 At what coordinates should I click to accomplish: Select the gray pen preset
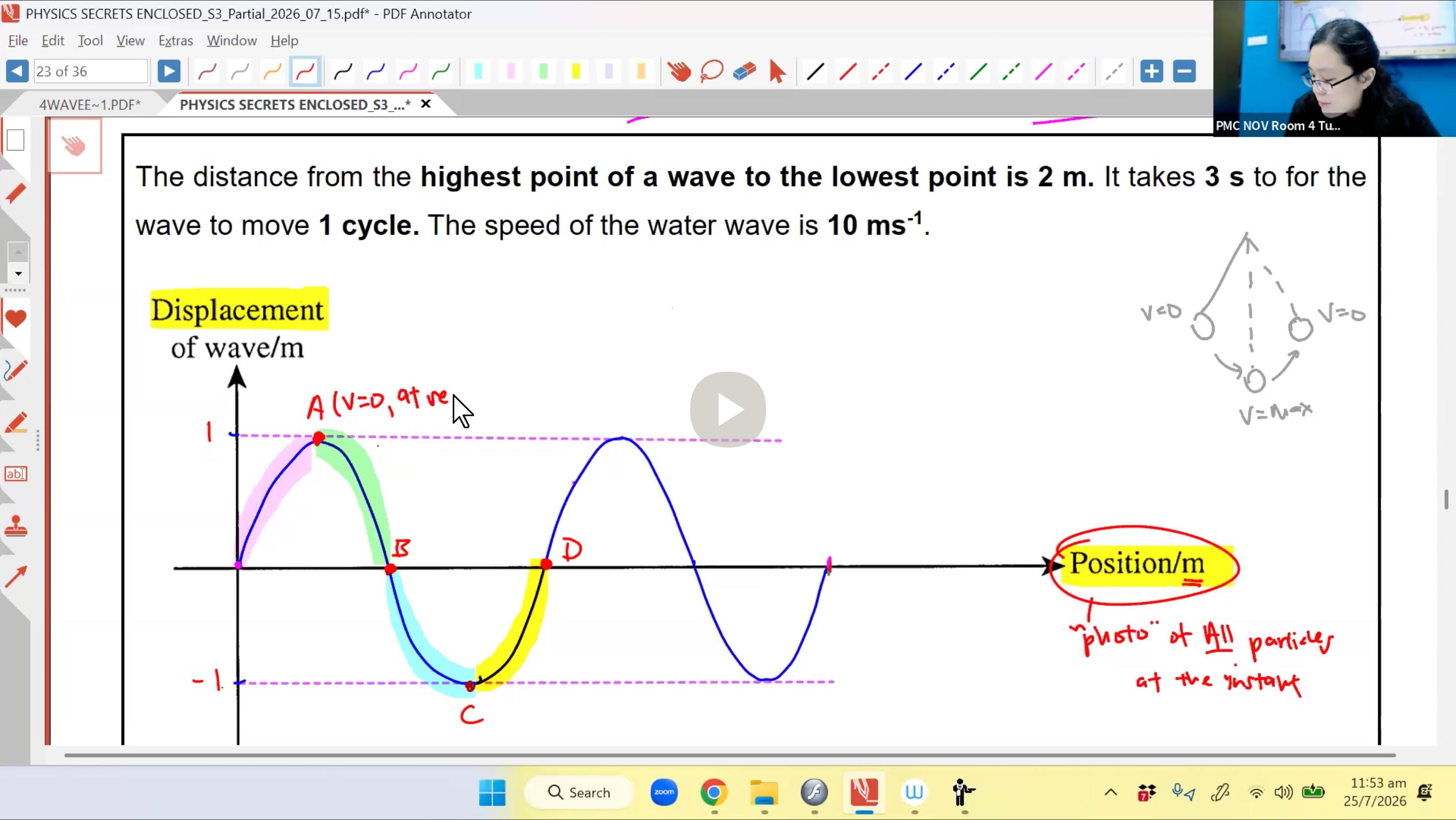coord(240,72)
